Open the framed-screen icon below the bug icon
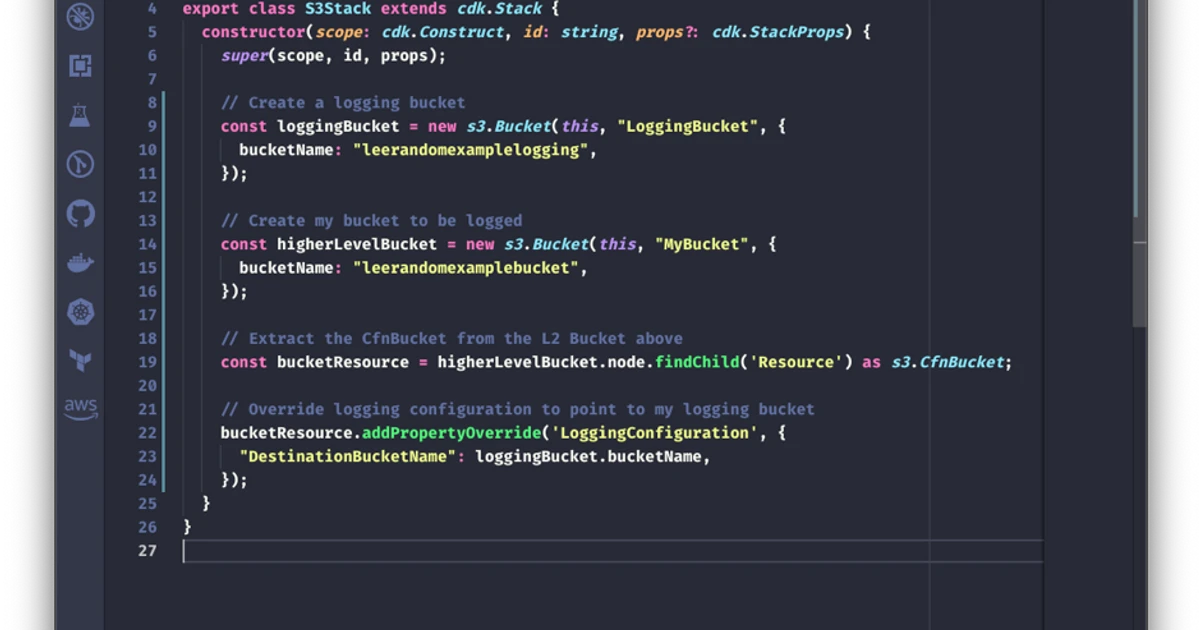This screenshot has width=1200, height=630. (x=80, y=66)
